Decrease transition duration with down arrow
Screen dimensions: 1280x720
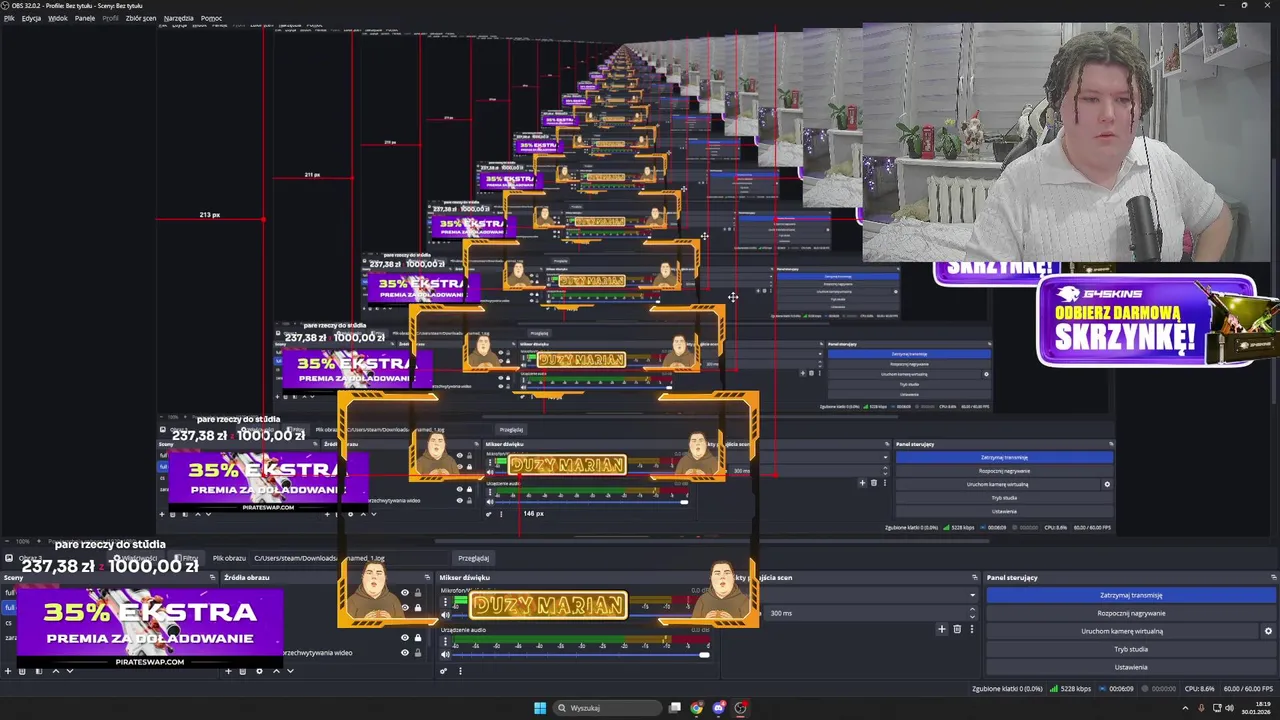[x=972, y=617]
